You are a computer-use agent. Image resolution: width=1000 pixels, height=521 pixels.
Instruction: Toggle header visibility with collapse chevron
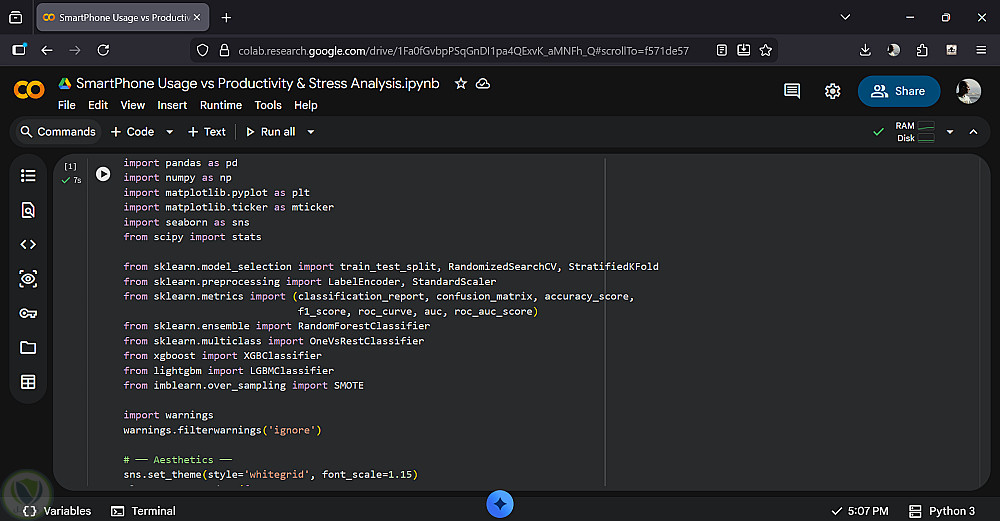tap(973, 132)
